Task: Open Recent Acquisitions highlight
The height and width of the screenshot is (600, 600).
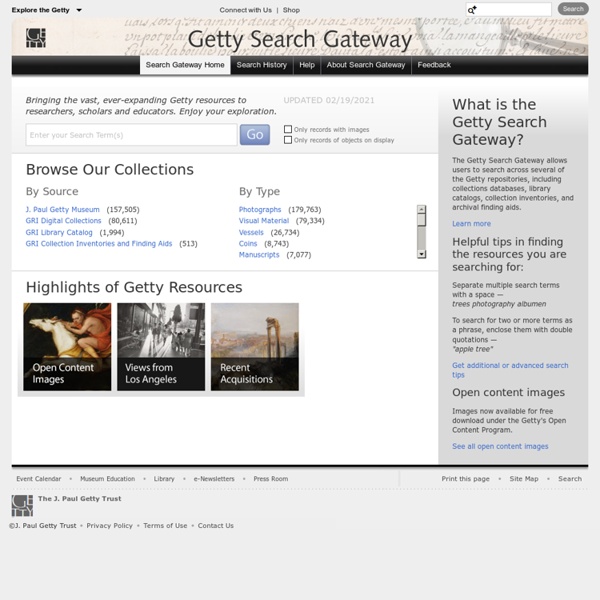Action: [x=255, y=347]
